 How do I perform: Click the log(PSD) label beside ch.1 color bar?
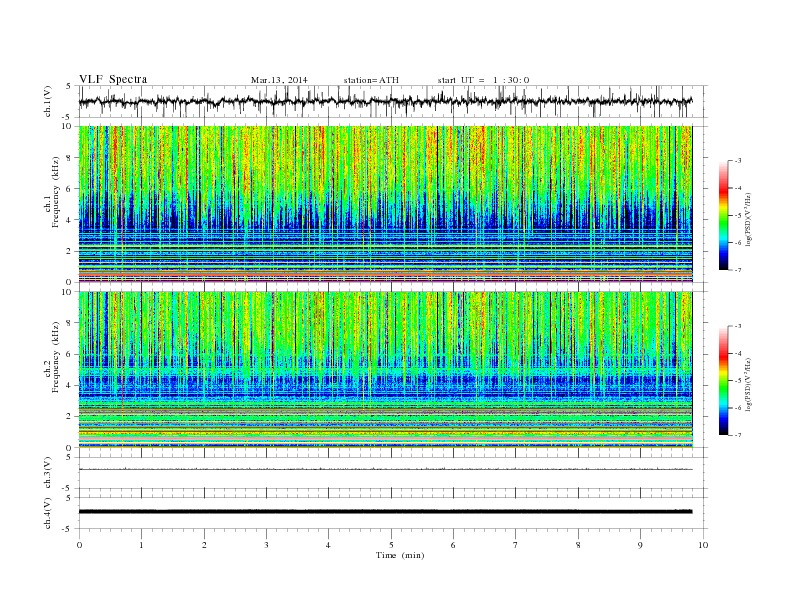click(748, 220)
